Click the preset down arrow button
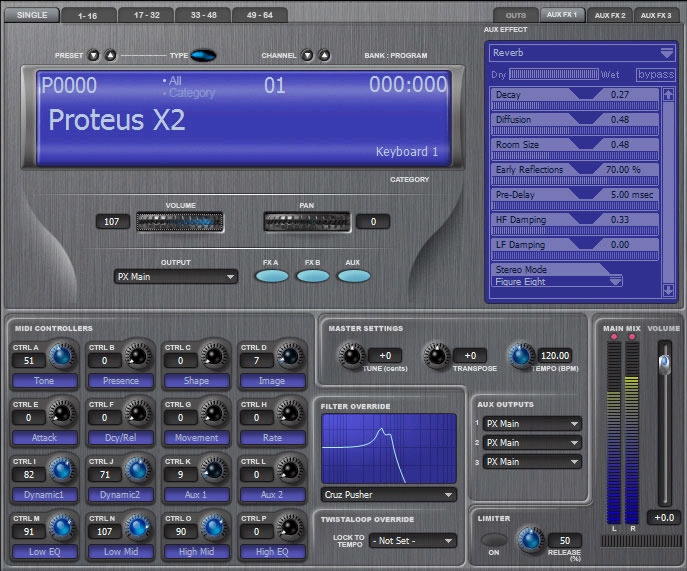This screenshot has height=571, width=687. (x=93, y=56)
